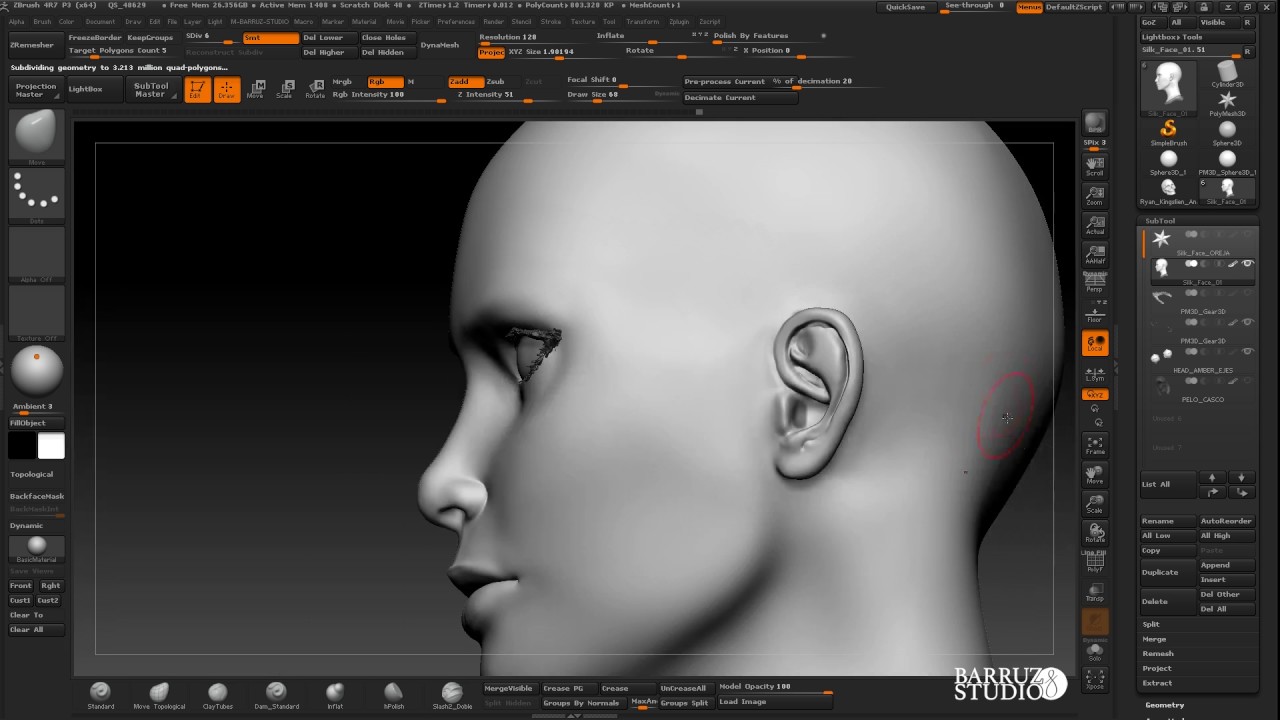Expand the Remesh section
This screenshot has height=720, width=1280.
pos(1158,654)
